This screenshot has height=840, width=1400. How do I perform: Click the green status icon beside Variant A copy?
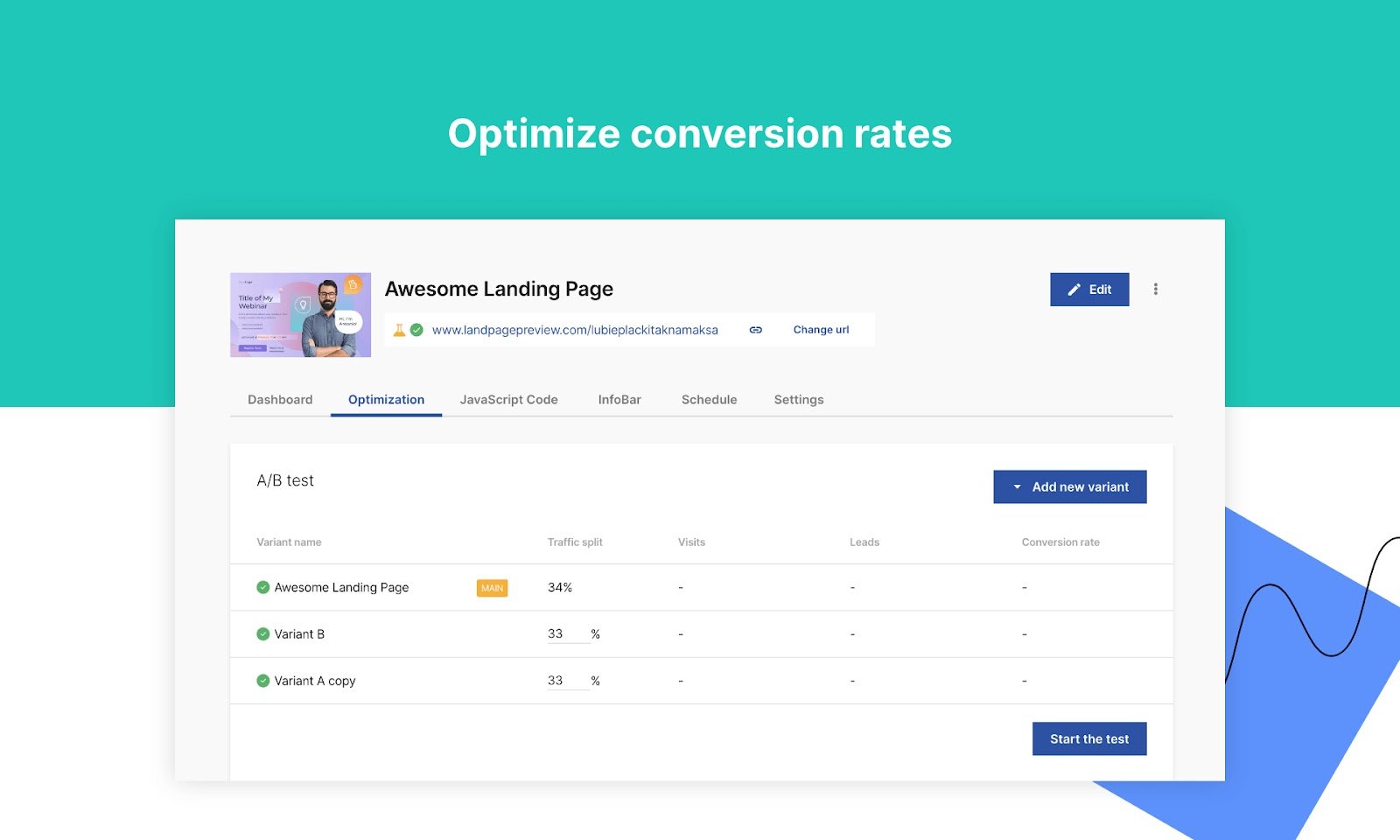click(262, 680)
